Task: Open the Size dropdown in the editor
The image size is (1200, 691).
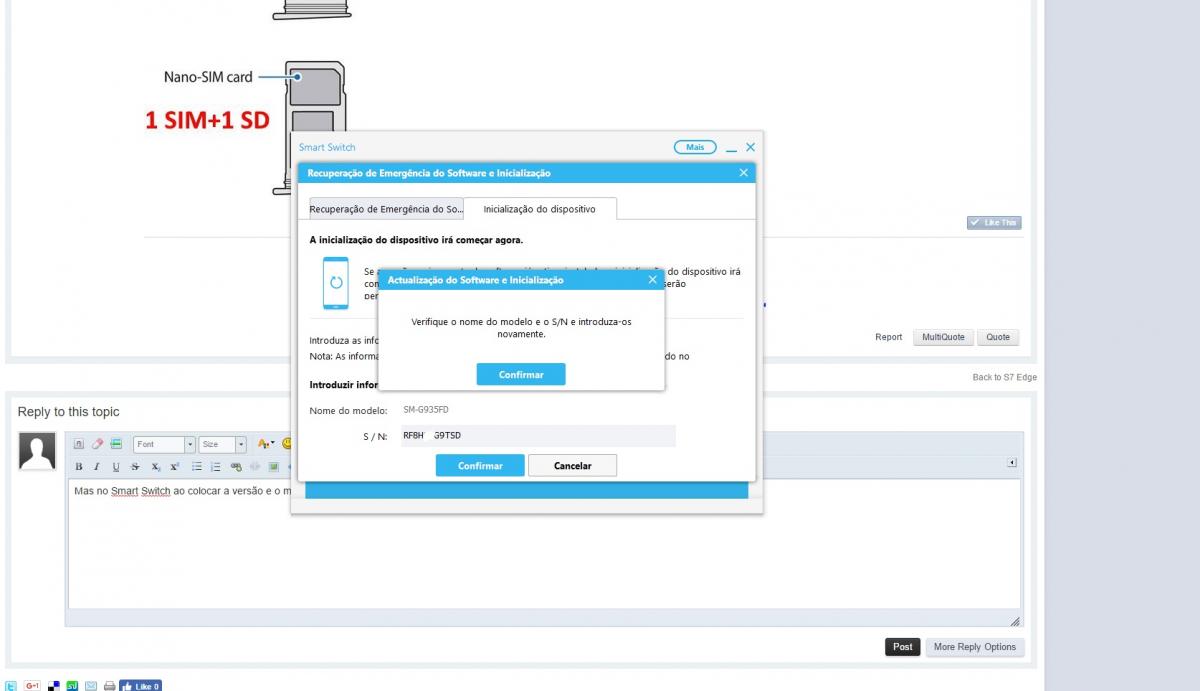Action: click(x=223, y=444)
